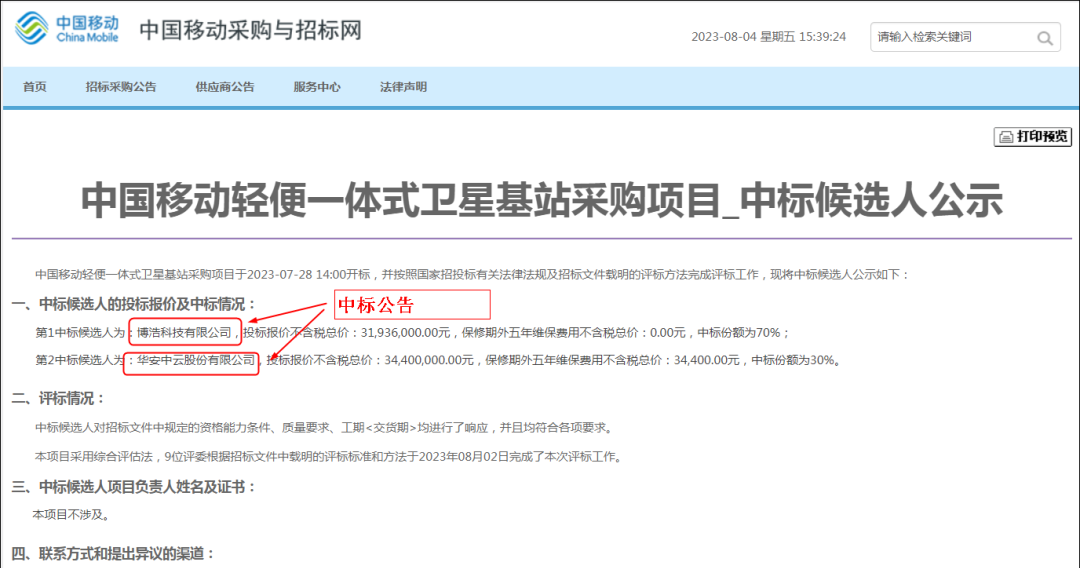Click the 打印预览 button
The image size is (1080, 568).
coord(1032,137)
